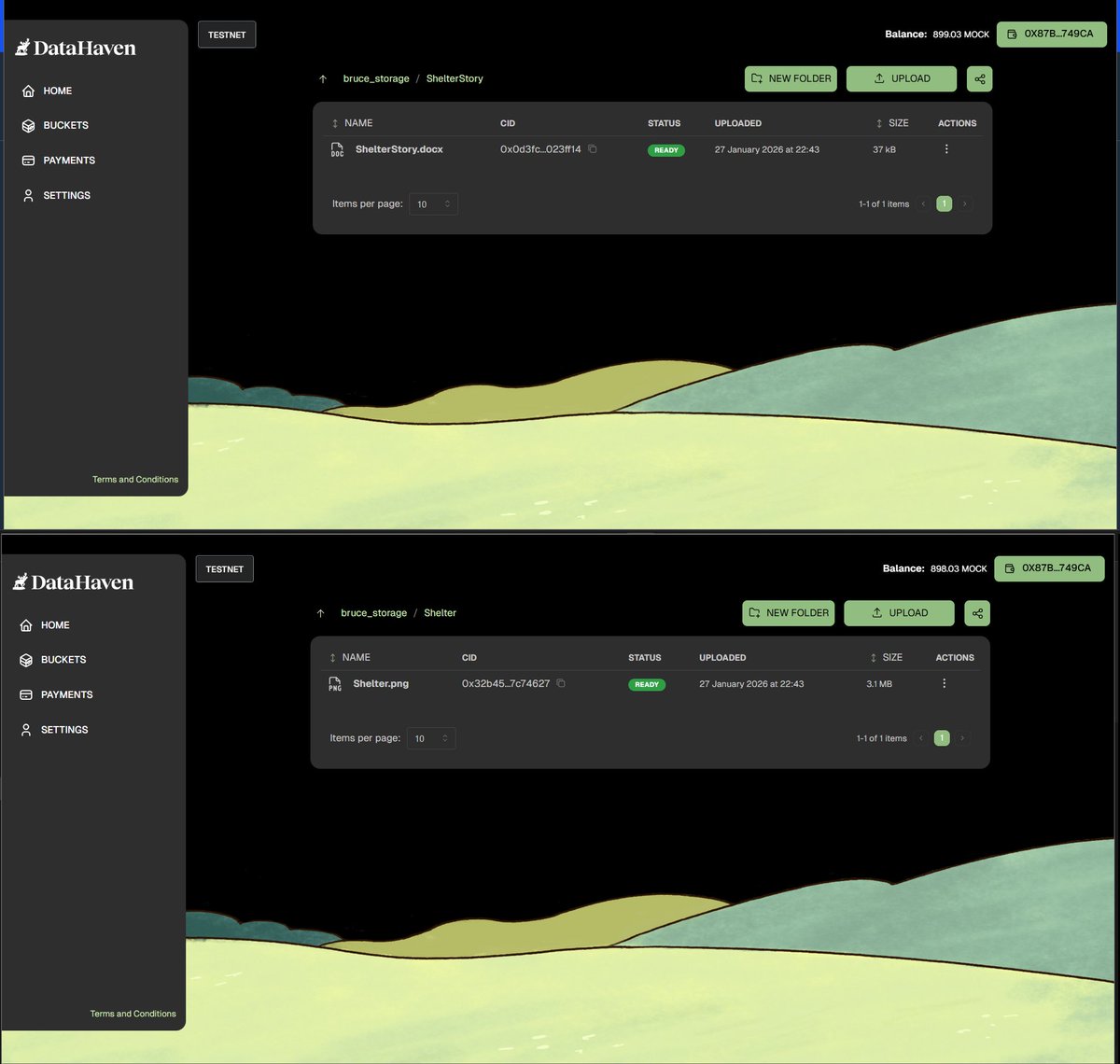Screen dimensions: 1120x1064
Task: Click the upload date of Shelter.png
Action: pos(751,684)
